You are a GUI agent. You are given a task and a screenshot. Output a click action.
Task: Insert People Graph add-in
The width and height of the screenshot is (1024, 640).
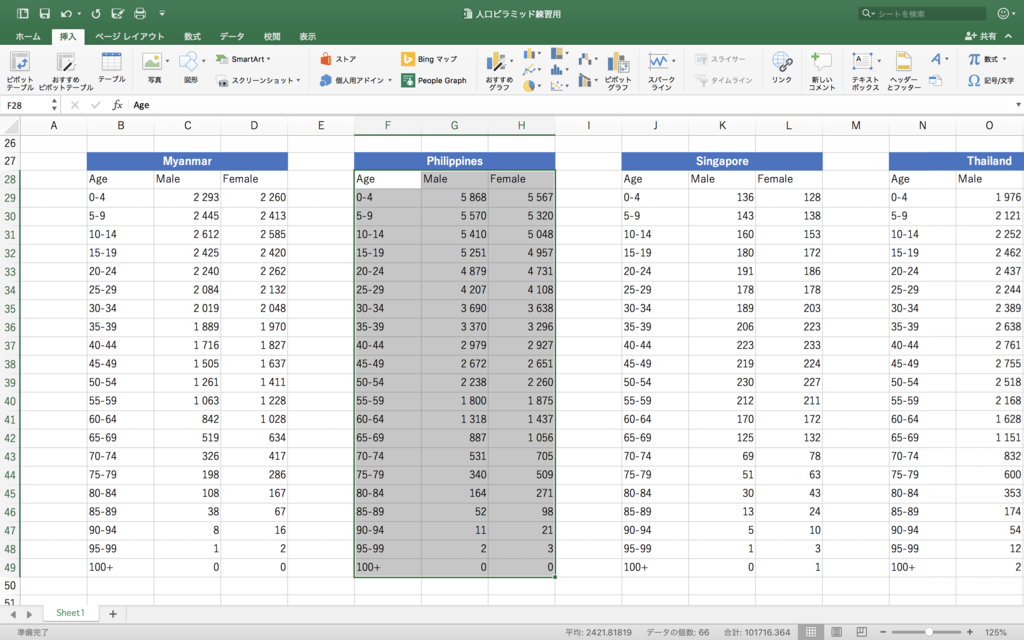[x=434, y=80]
